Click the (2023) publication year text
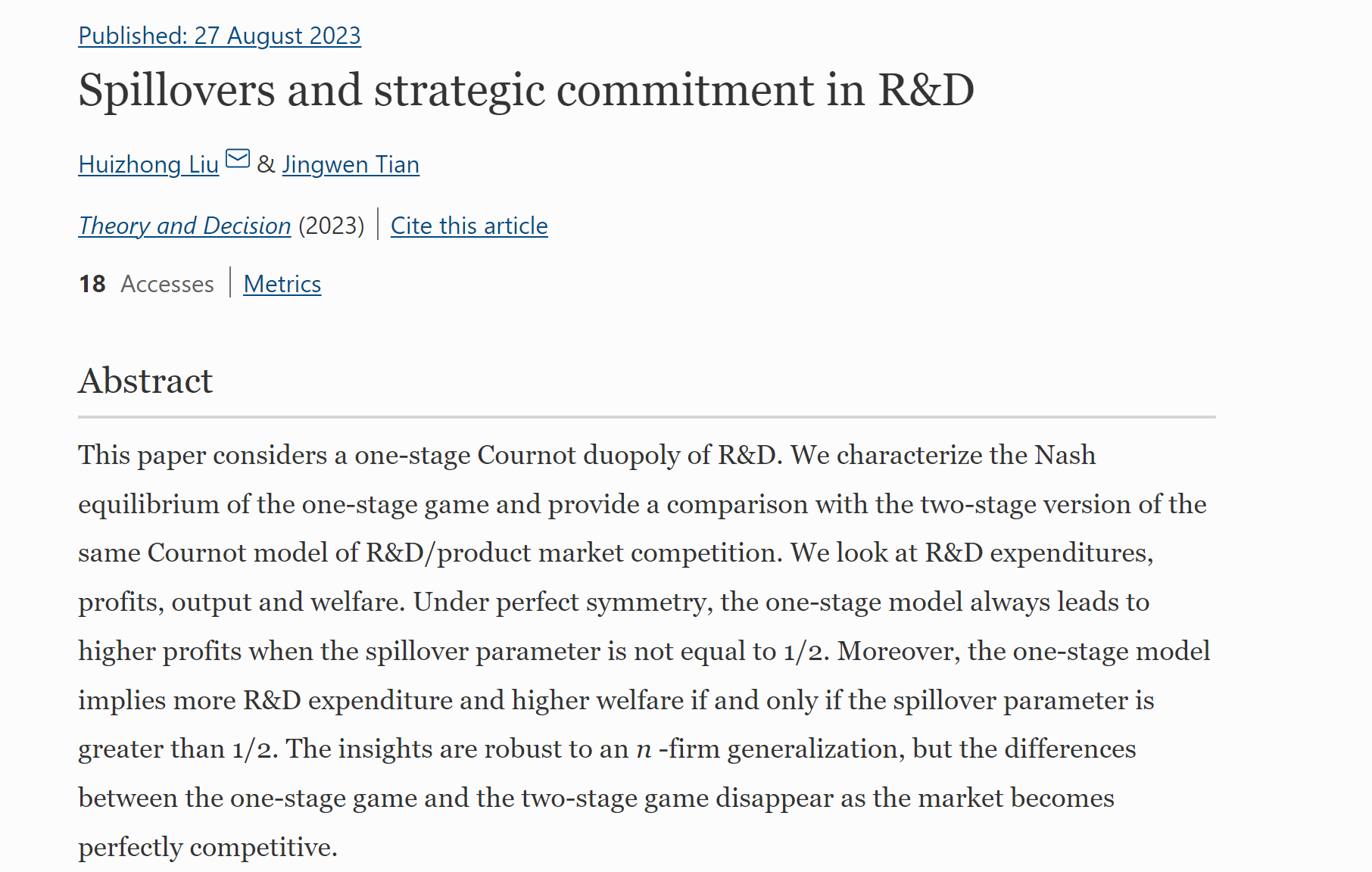1372x872 pixels. [332, 226]
